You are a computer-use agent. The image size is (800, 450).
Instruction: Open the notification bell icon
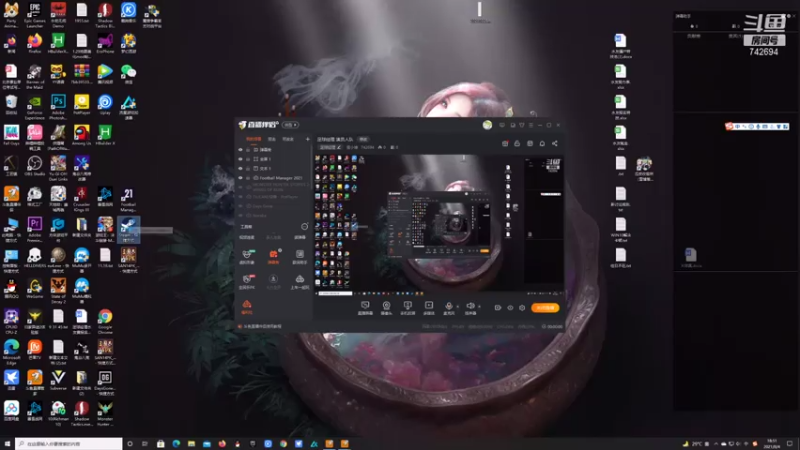click(542, 143)
